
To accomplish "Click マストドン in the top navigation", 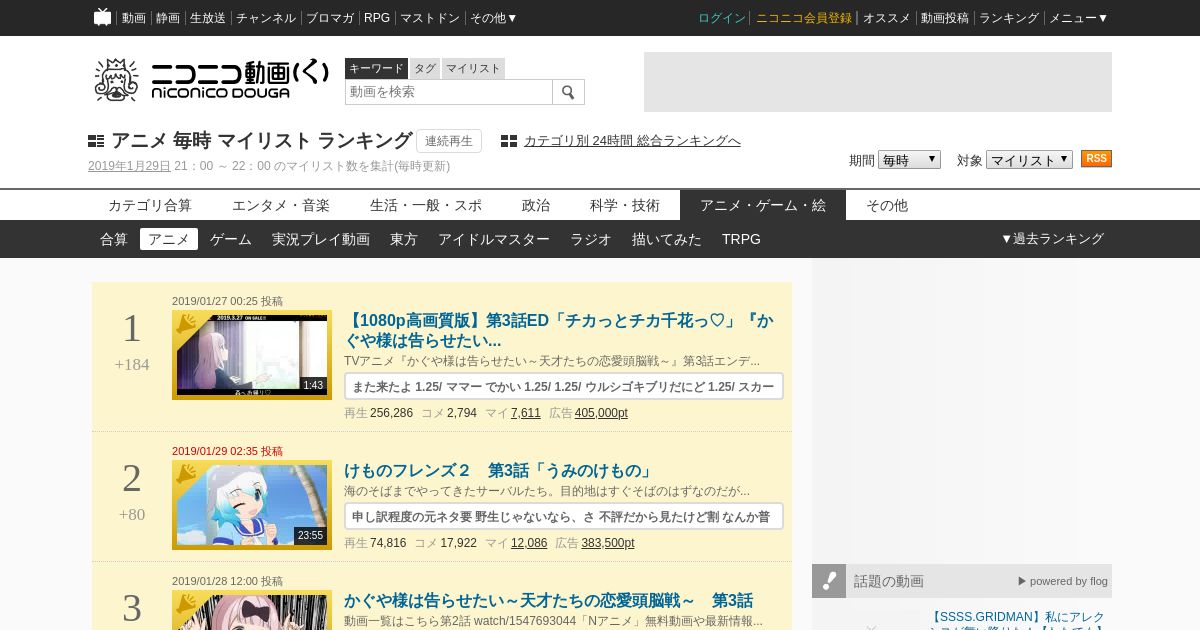I will click(430, 18).
